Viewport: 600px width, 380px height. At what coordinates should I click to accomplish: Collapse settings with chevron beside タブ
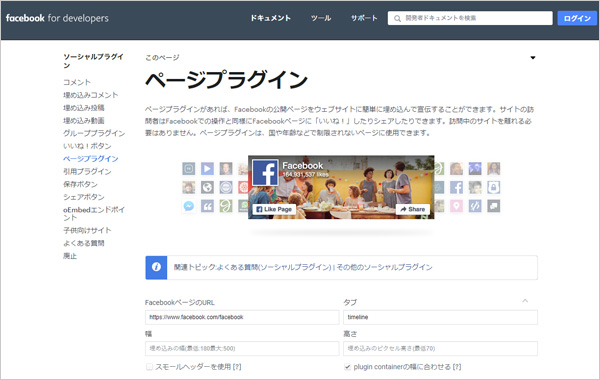(x=525, y=301)
